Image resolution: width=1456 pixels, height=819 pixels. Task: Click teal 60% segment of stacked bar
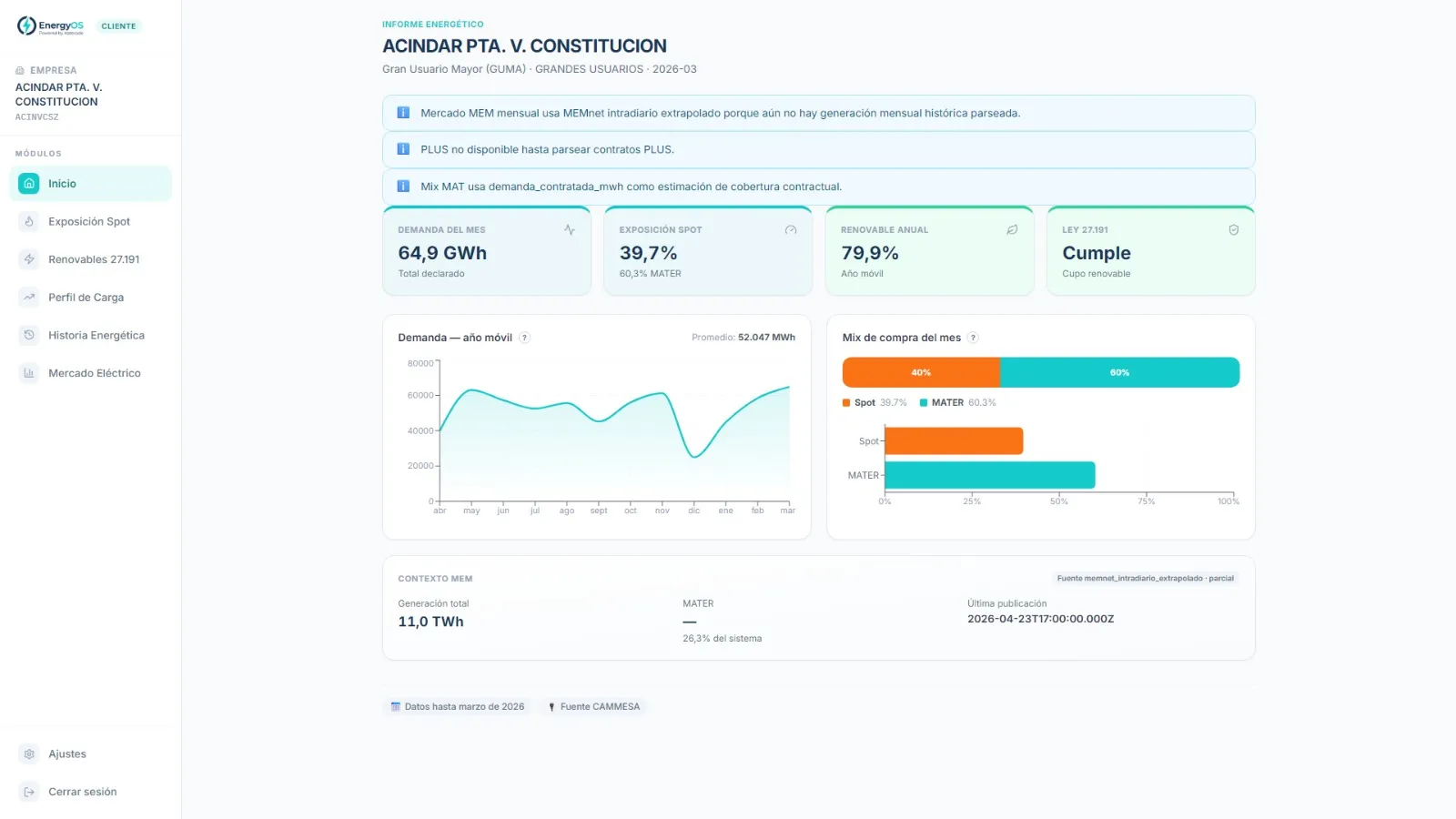coord(1119,372)
